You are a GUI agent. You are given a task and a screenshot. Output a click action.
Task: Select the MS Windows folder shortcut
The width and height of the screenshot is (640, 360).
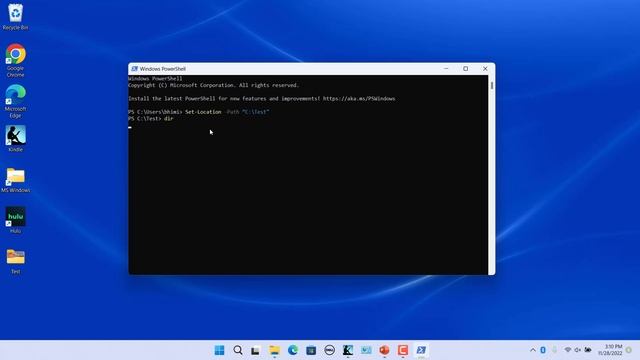tap(16, 180)
